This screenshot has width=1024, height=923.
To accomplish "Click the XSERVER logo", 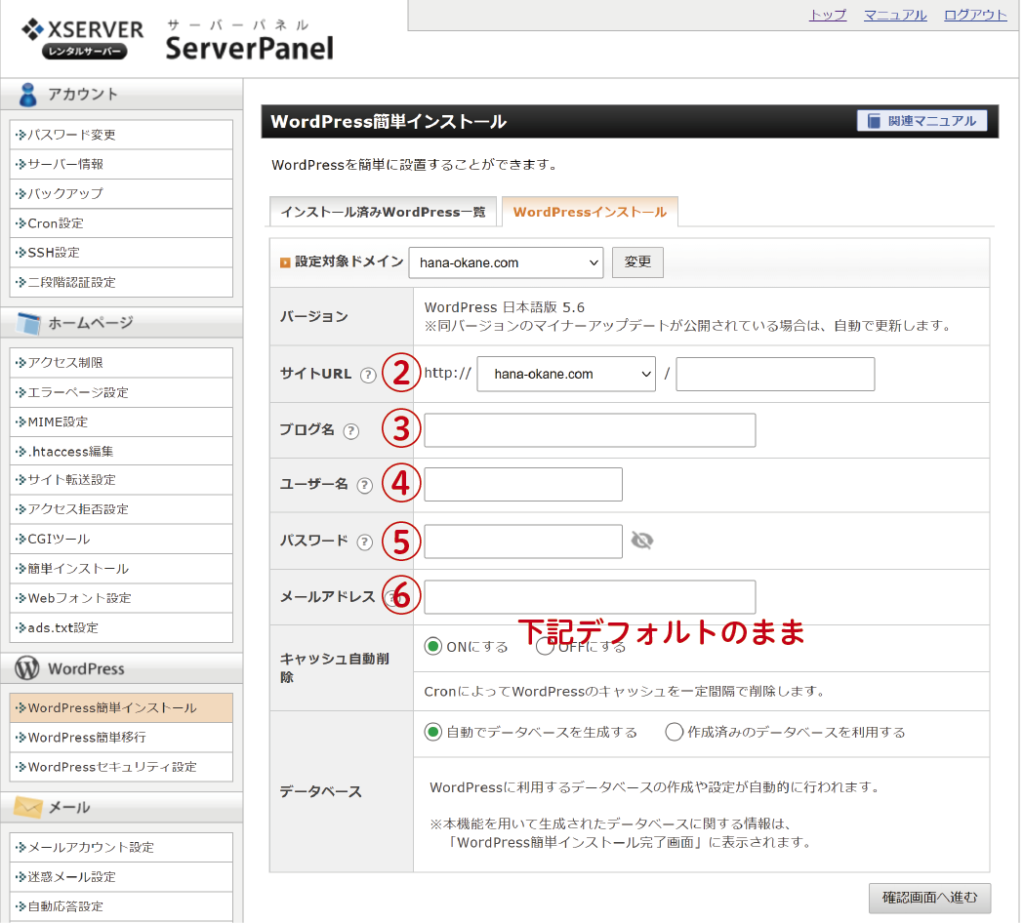I will click(x=82, y=39).
